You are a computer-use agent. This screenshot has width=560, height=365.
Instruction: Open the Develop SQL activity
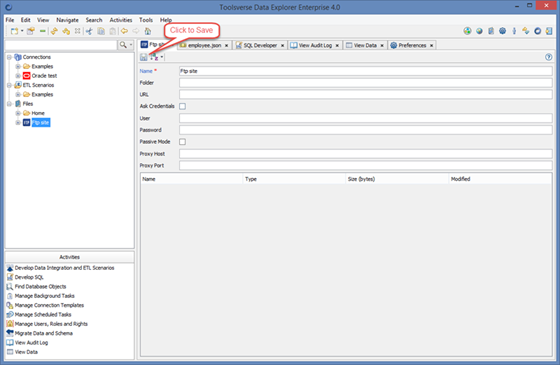click(x=29, y=277)
